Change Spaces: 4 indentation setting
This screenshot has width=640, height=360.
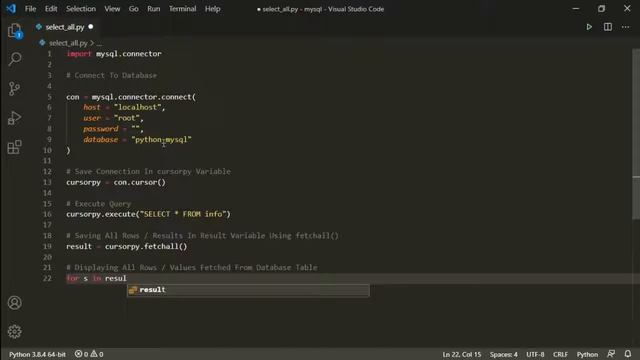click(504, 354)
